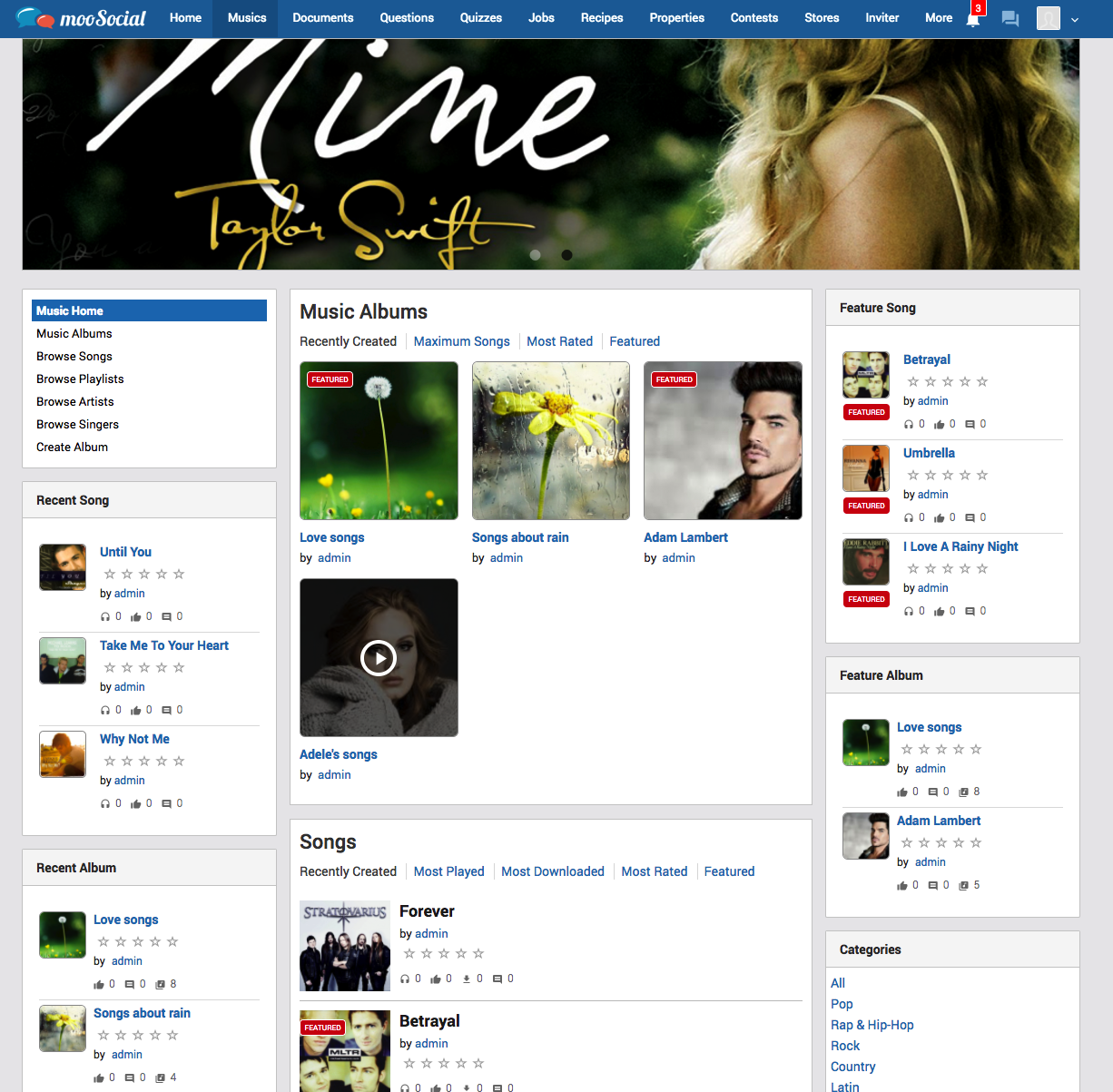Viewport: 1113px width, 1092px height.
Task: Give Betrayal in Feature Song one star
Action: pos(913,381)
